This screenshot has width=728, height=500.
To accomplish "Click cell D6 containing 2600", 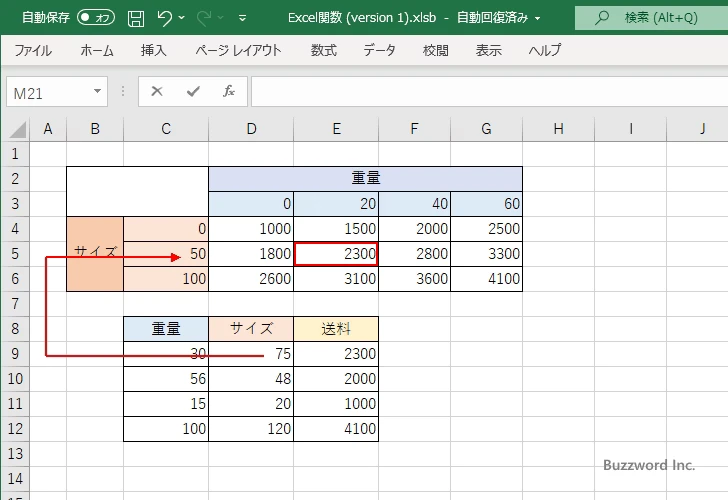I will click(x=251, y=279).
